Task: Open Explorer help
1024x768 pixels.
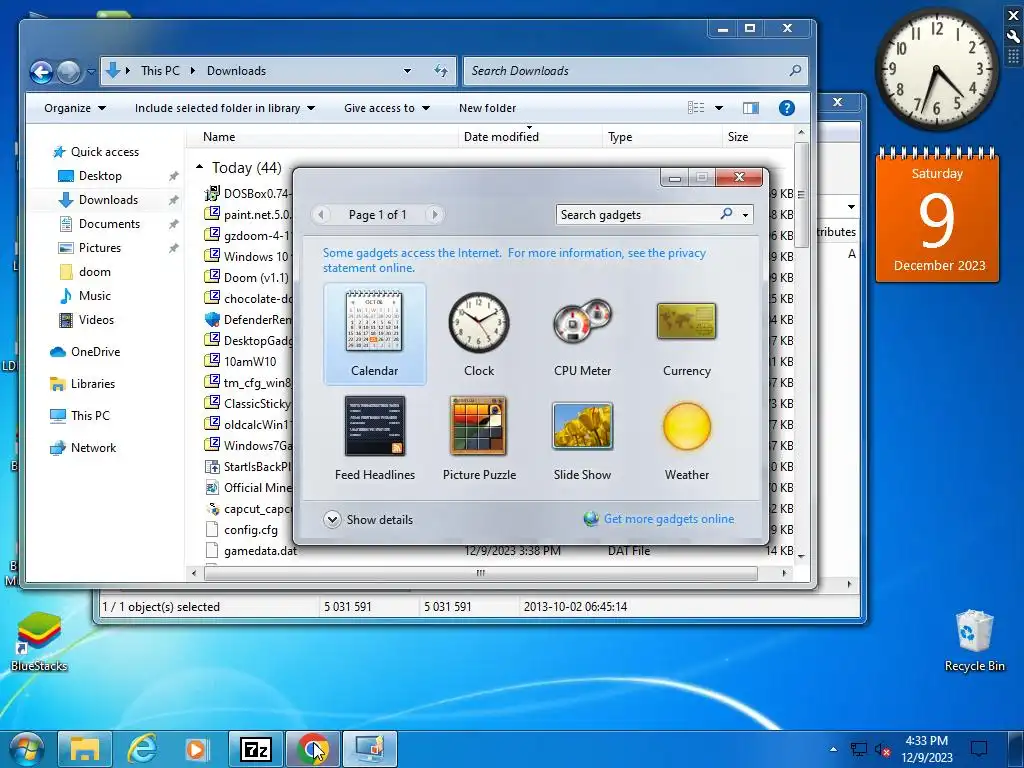Action: coord(787,108)
